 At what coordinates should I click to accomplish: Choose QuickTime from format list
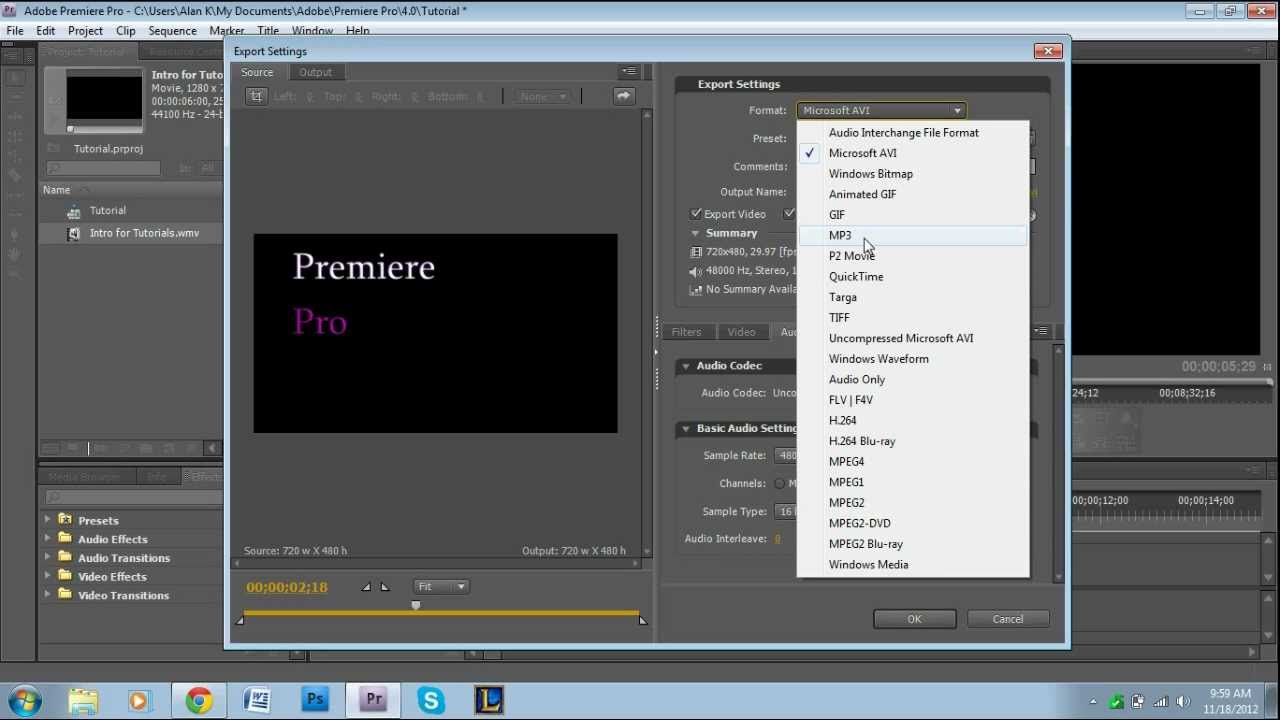pos(913,277)
